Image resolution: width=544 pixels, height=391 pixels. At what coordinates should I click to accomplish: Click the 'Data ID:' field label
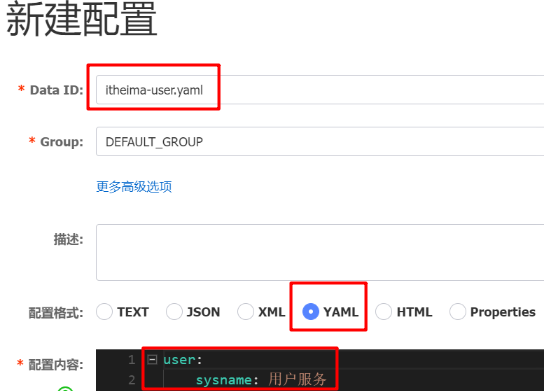57,90
